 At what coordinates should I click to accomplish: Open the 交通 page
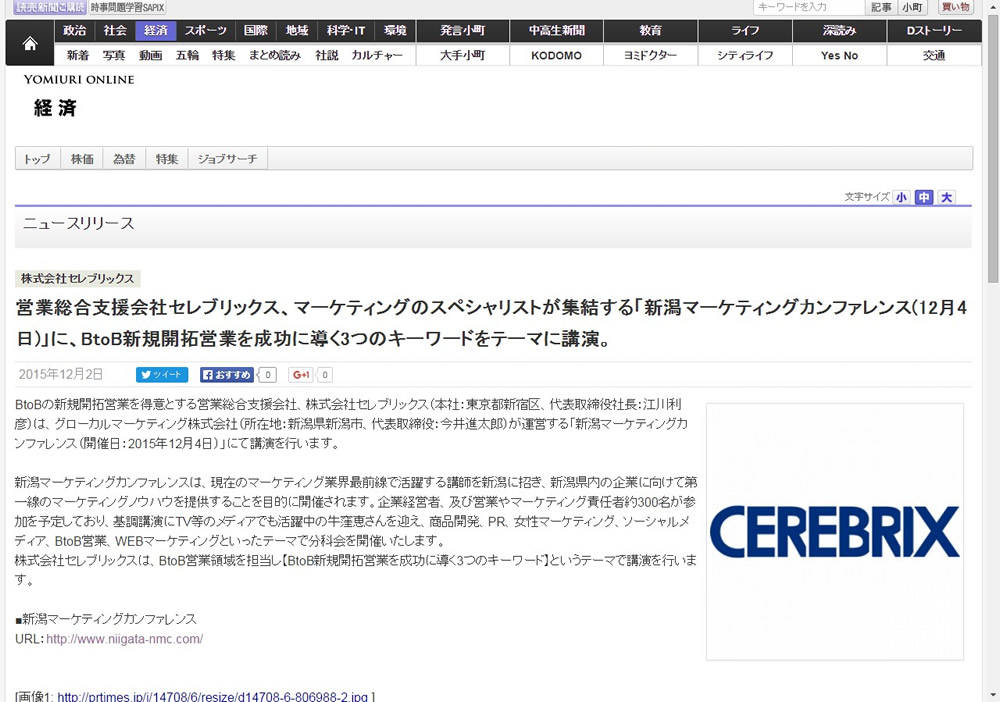(934, 55)
